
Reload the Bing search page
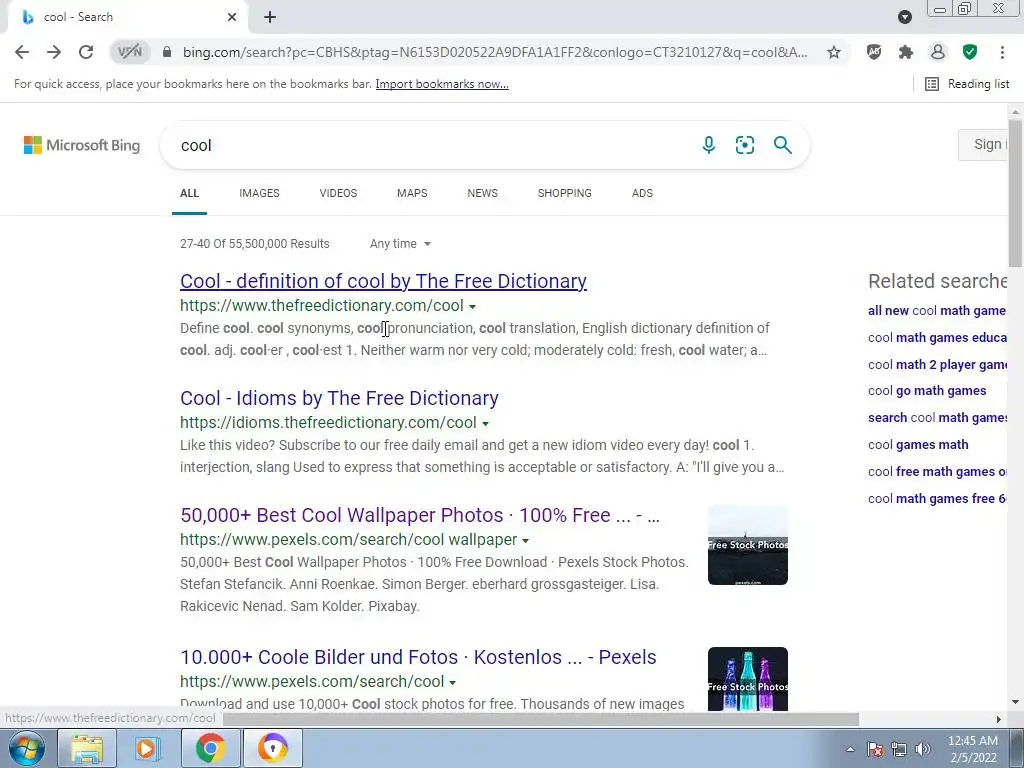pos(86,52)
